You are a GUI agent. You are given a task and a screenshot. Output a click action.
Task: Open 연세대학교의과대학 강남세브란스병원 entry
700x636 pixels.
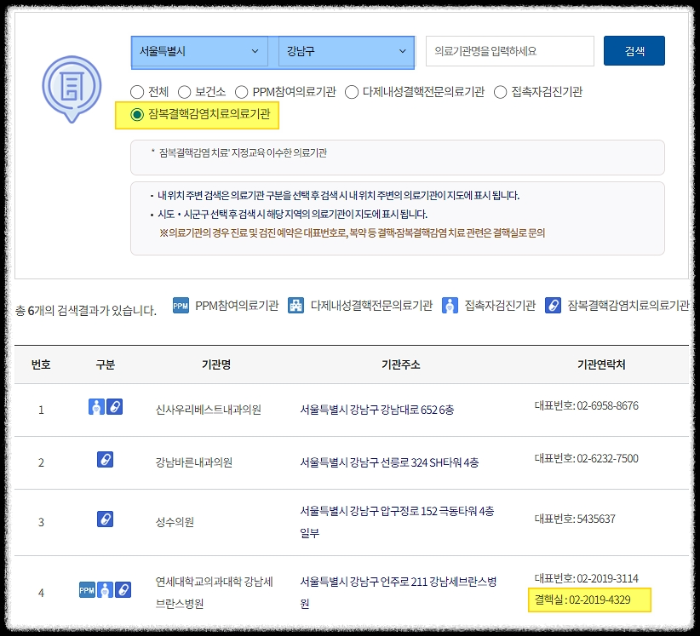click(214, 593)
